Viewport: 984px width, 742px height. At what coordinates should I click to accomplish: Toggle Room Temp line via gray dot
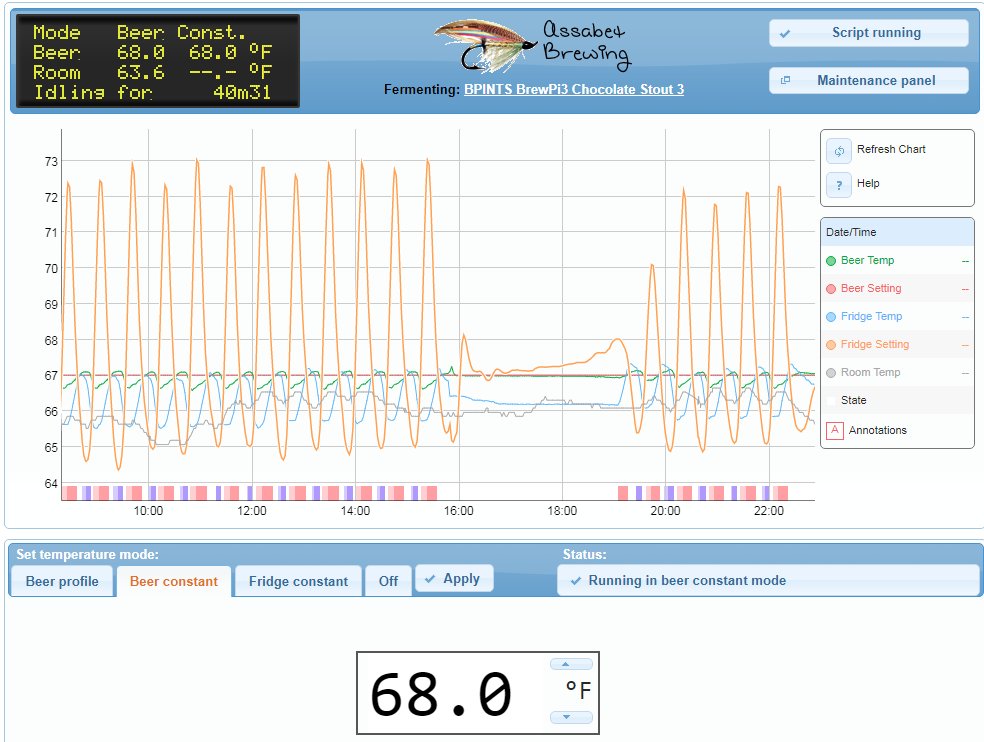click(831, 373)
